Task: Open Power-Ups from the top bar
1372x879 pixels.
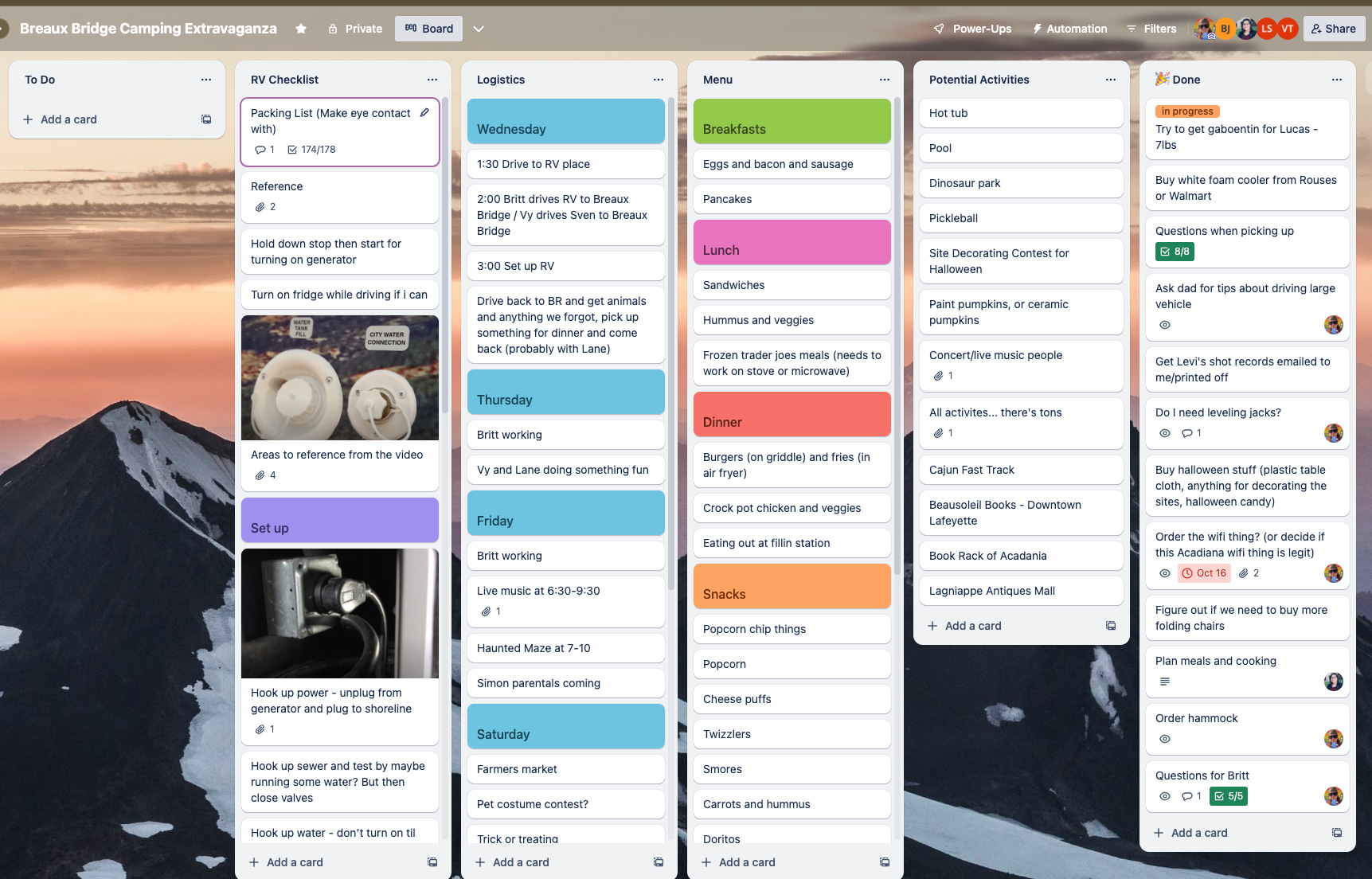Action: point(972,28)
